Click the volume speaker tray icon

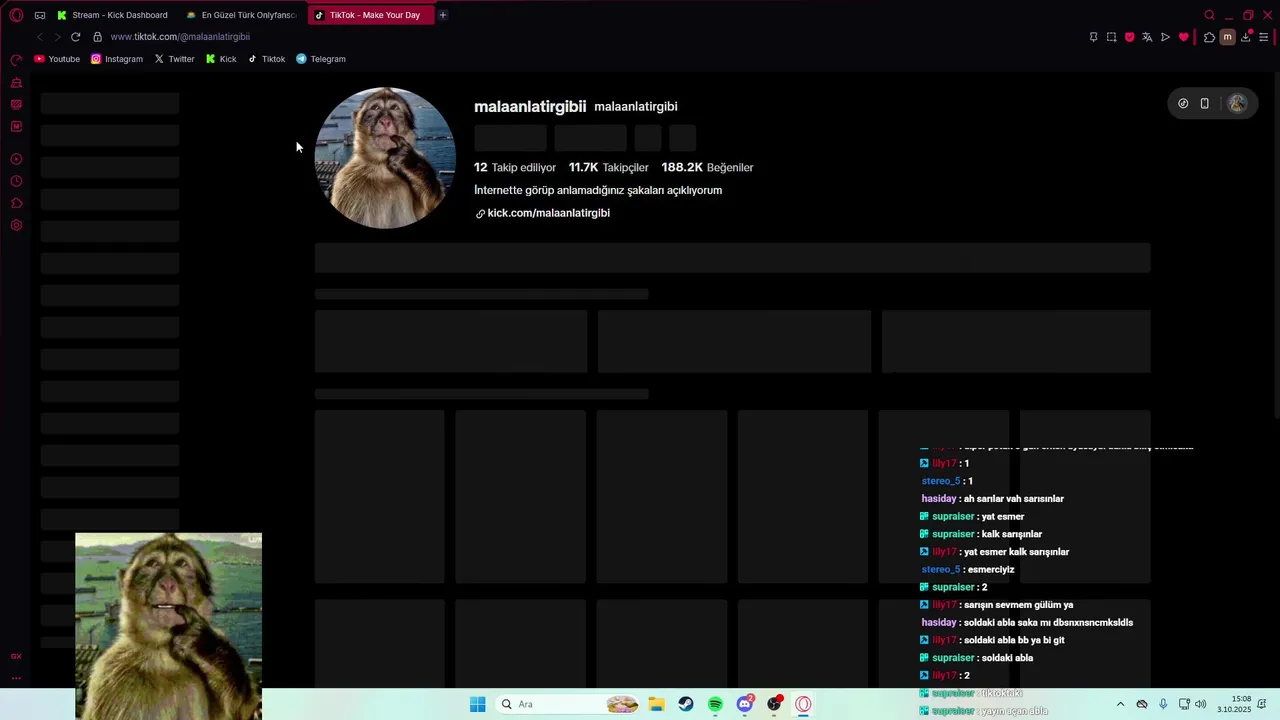tap(1201, 704)
